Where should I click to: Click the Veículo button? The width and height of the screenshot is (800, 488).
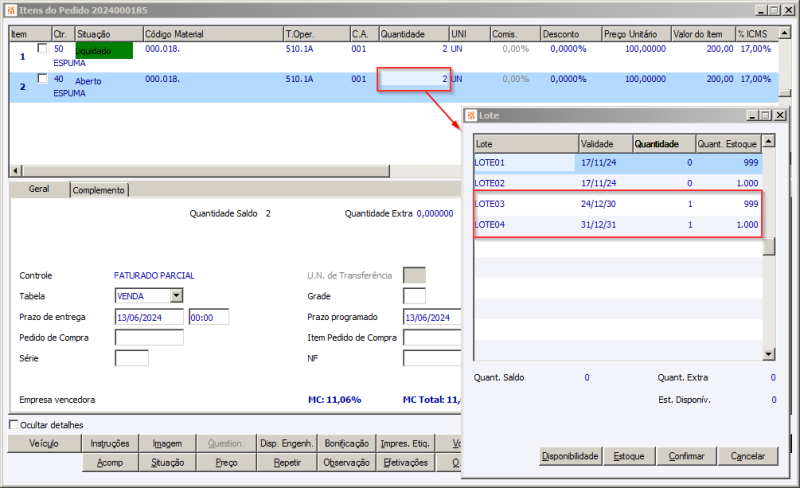click(44, 443)
